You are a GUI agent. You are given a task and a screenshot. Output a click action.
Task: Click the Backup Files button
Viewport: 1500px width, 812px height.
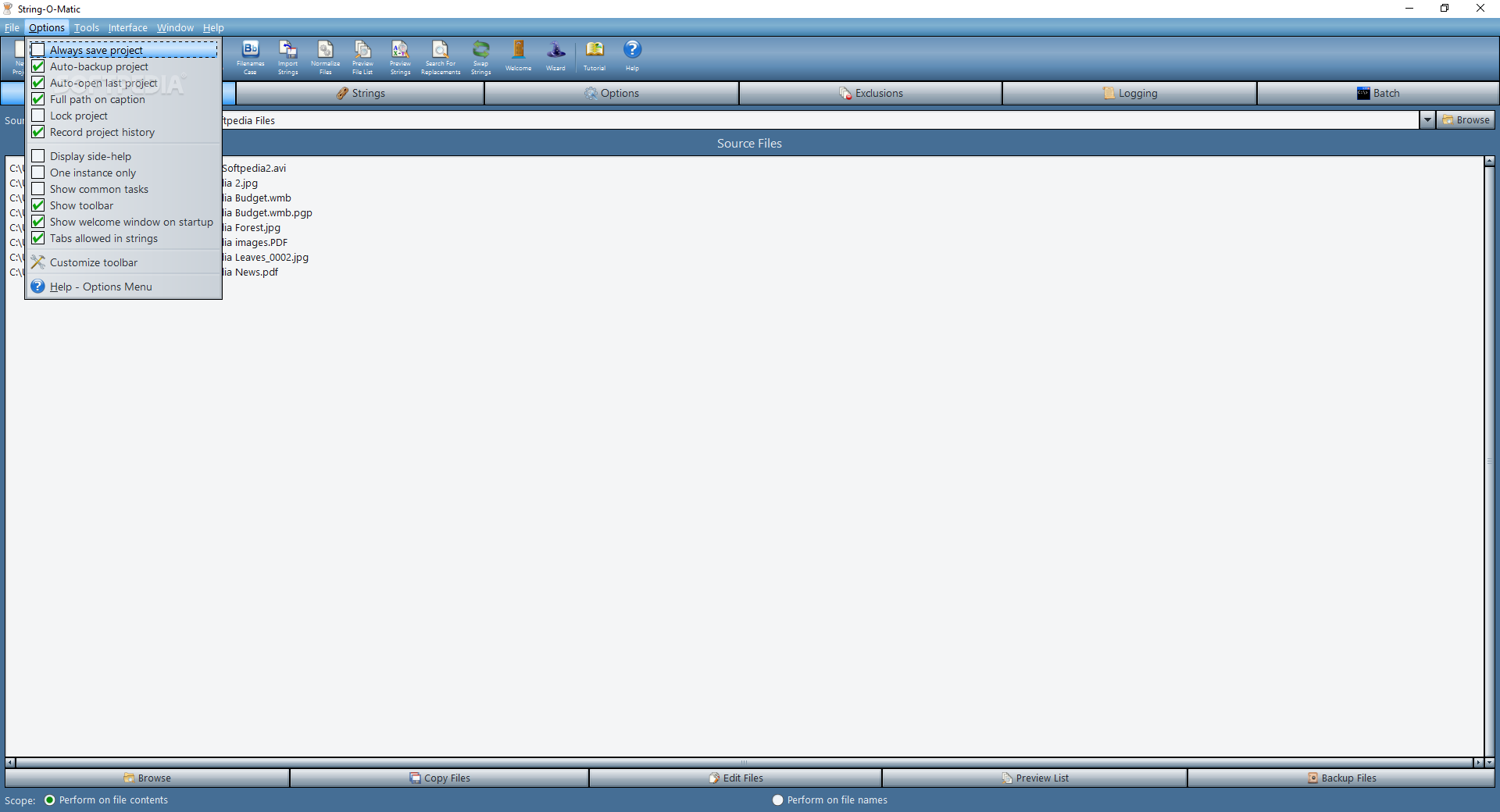pyautogui.click(x=1341, y=778)
